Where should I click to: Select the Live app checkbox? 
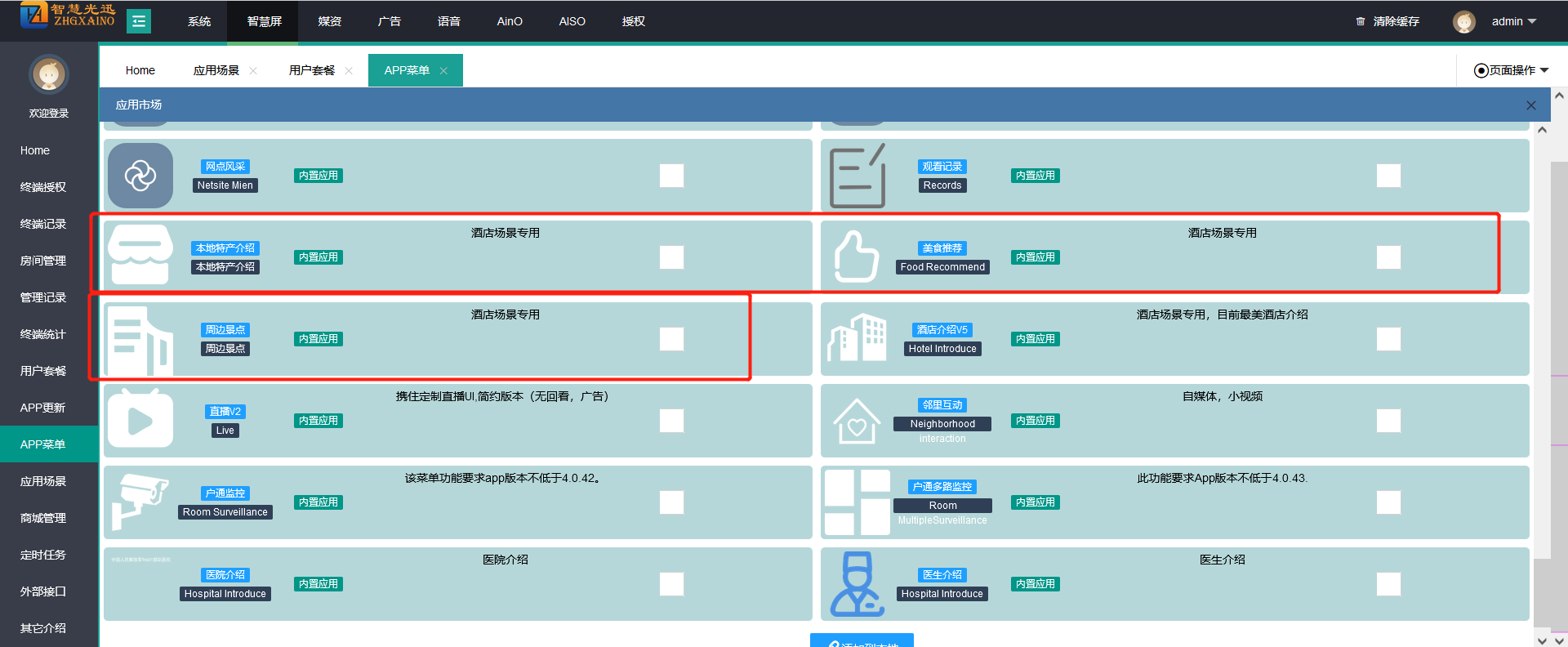tap(671, 421)
